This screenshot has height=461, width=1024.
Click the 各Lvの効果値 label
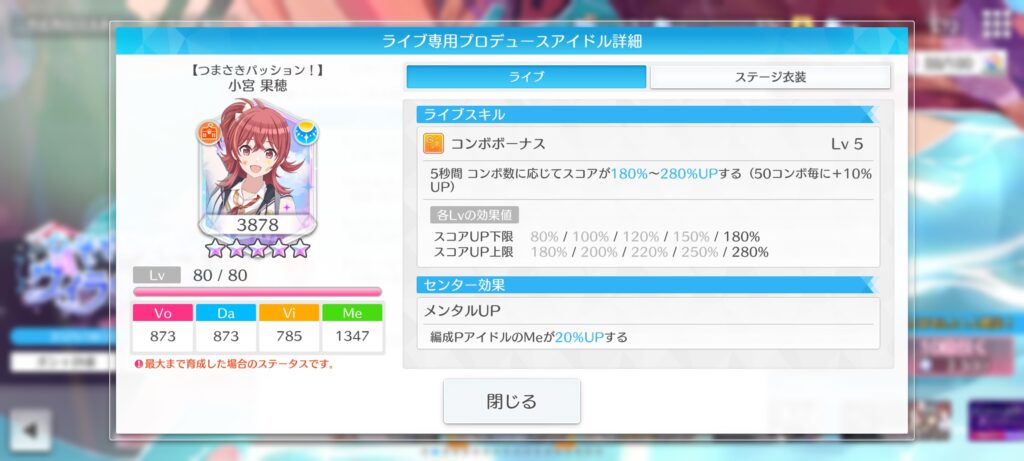474,215
